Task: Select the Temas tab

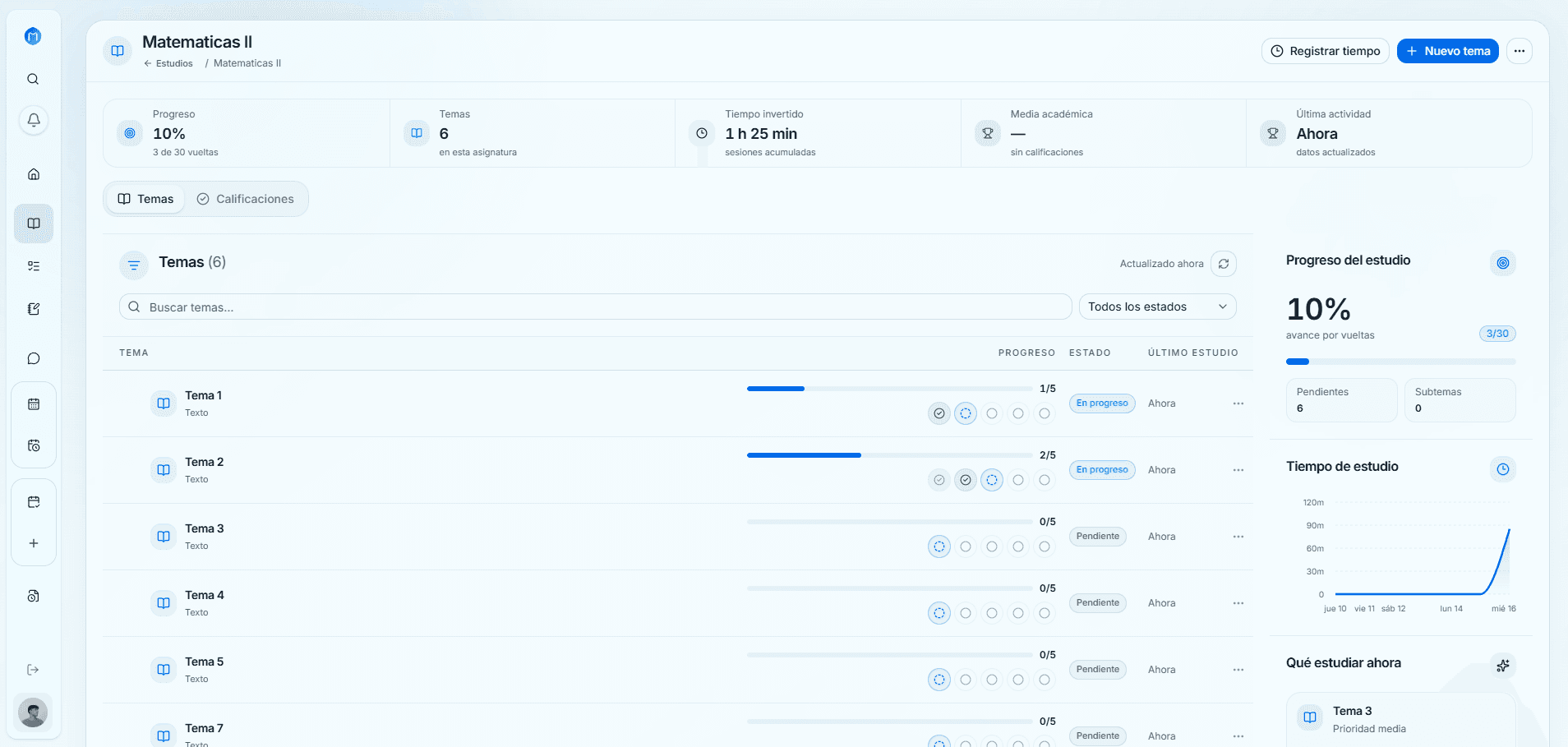Action: click(145, 199)
